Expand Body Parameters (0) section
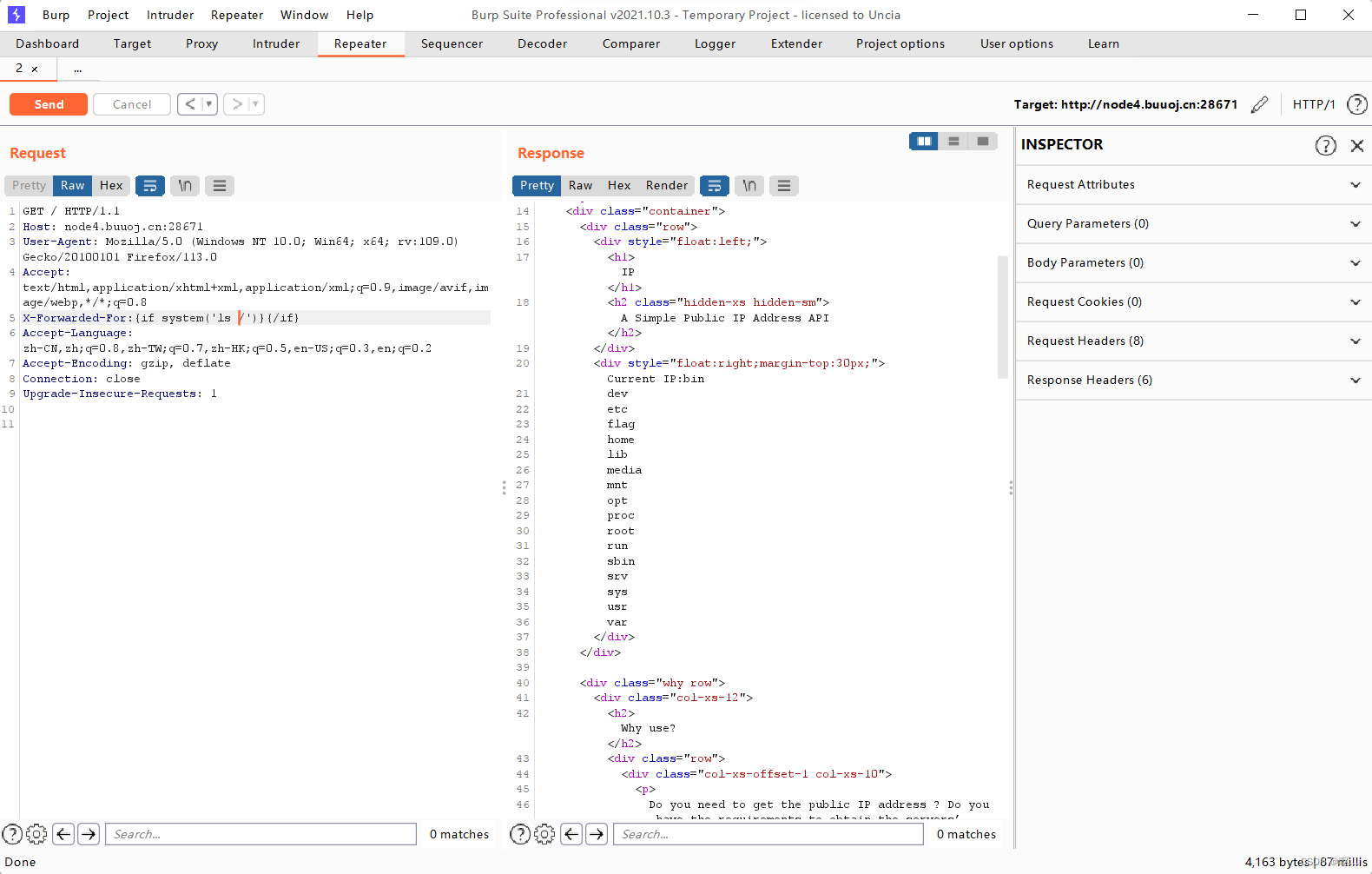 tap(1194, 262)
